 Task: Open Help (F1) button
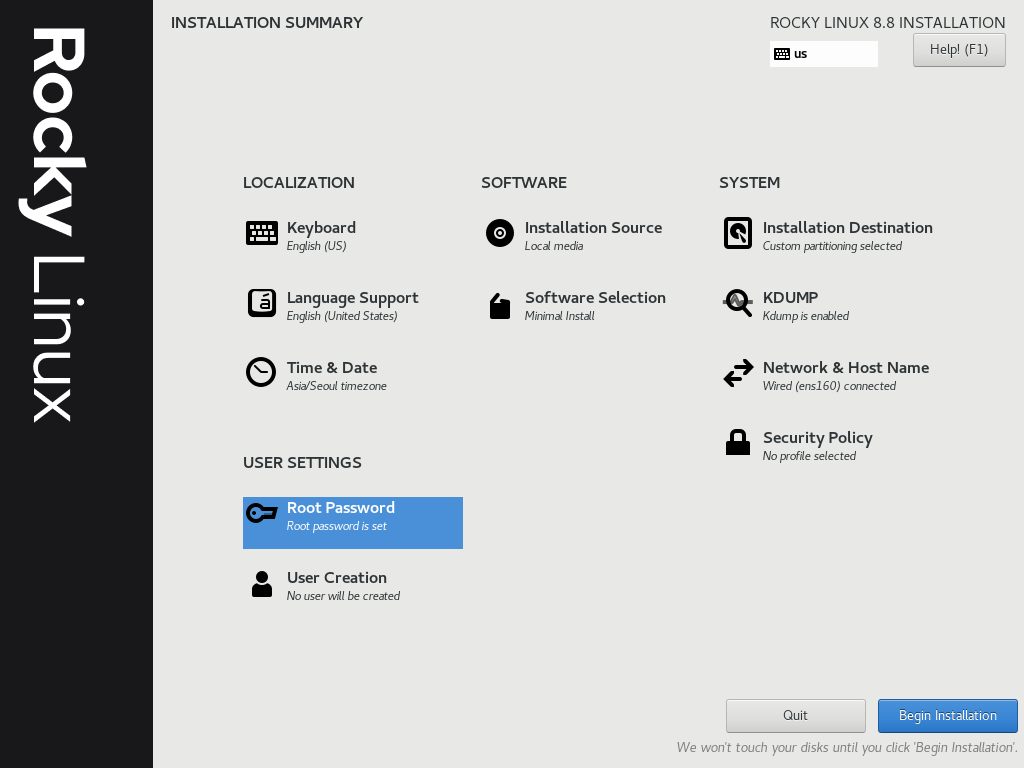point(959,50)
